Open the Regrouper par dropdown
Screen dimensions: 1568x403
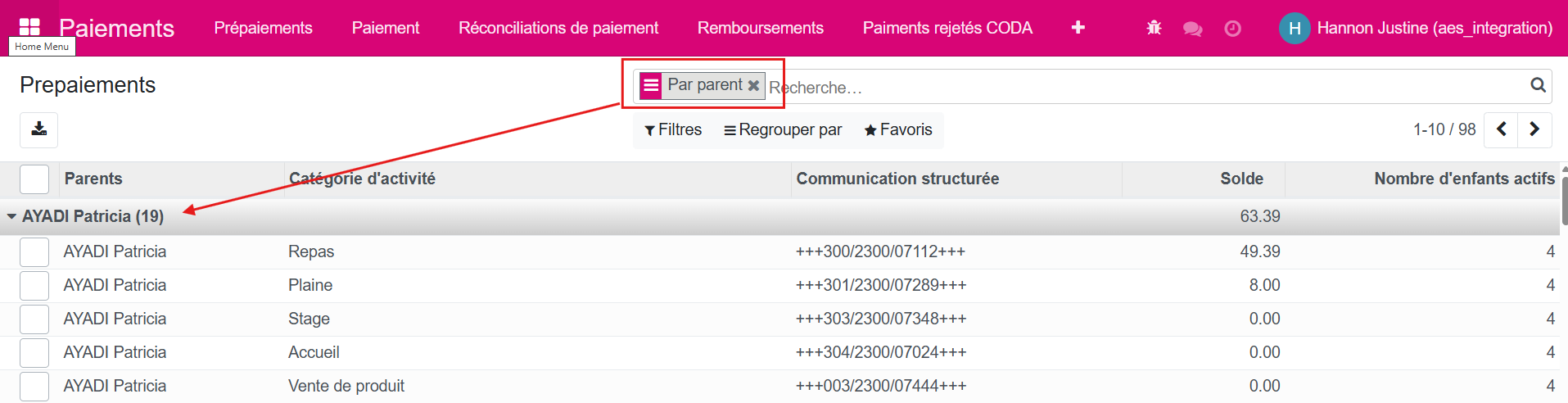click(783, 129)
